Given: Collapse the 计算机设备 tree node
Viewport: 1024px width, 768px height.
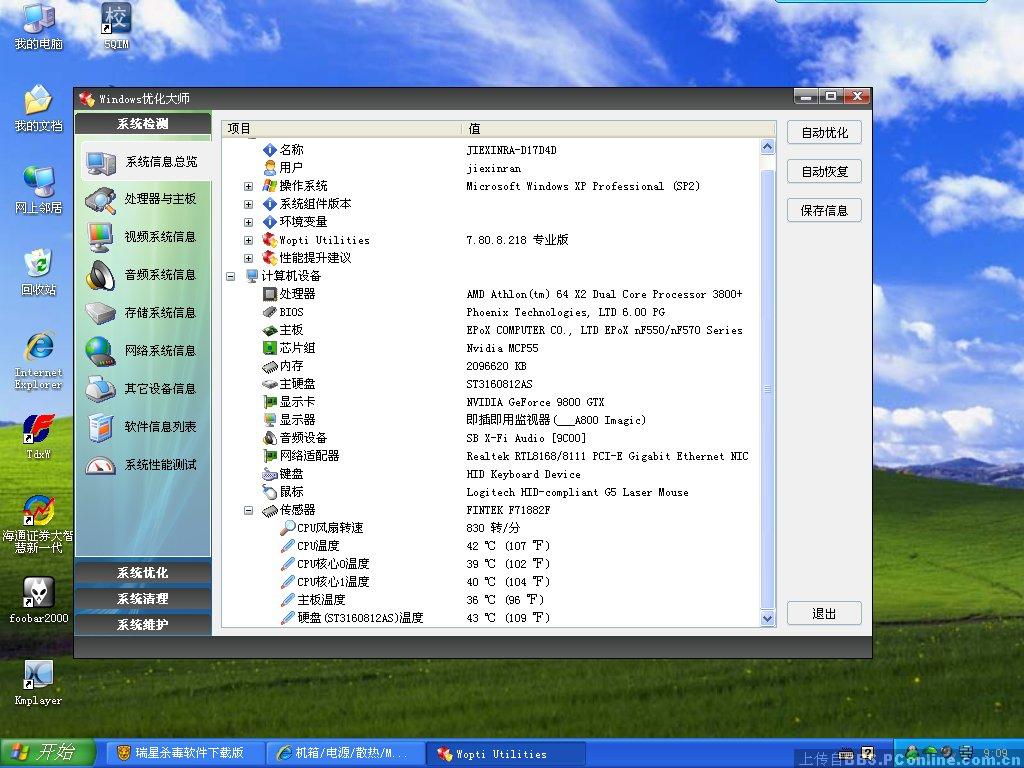Looking at the screenshot, I should 231,276.
